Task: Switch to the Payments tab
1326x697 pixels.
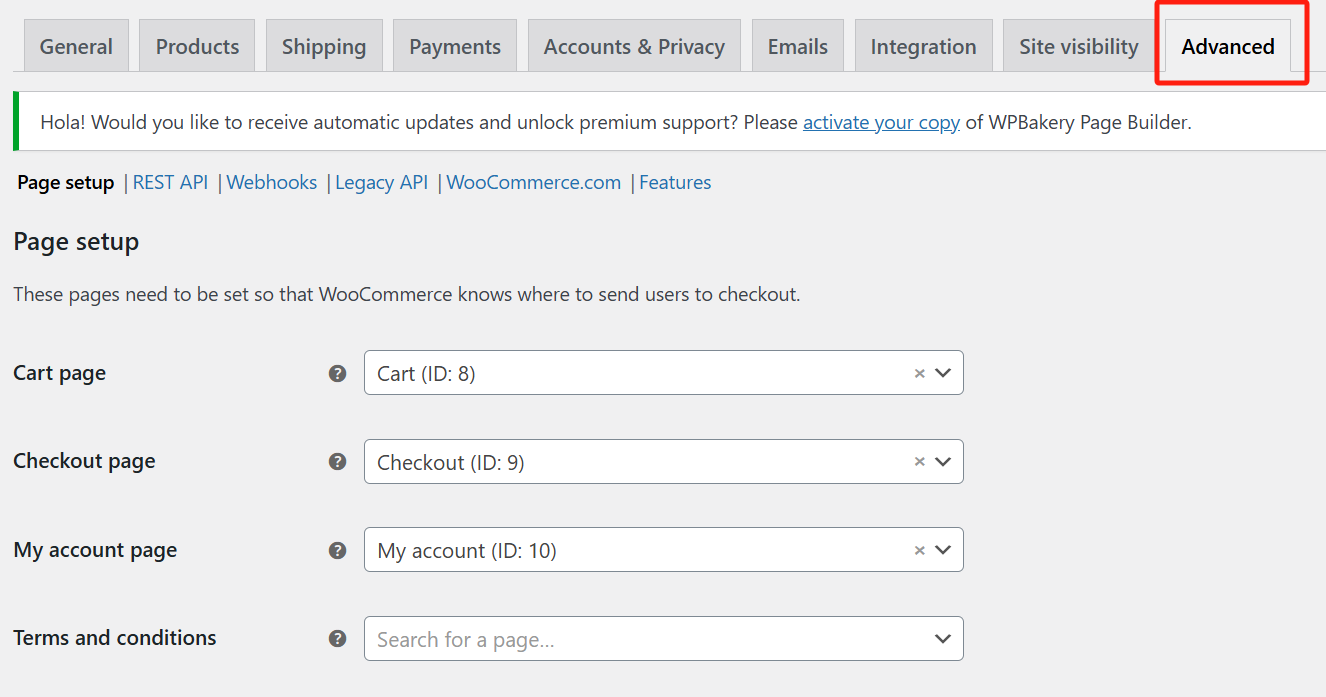Action: click(455, 46)
